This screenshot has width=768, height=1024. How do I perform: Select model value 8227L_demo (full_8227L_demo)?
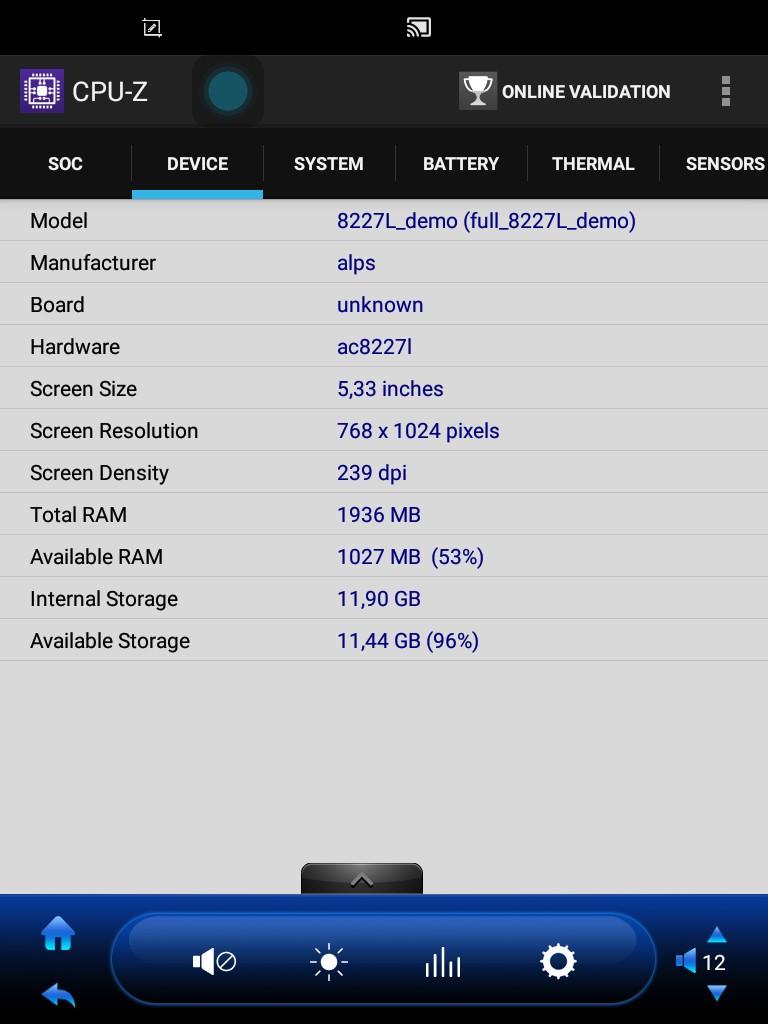coord(486,221)
